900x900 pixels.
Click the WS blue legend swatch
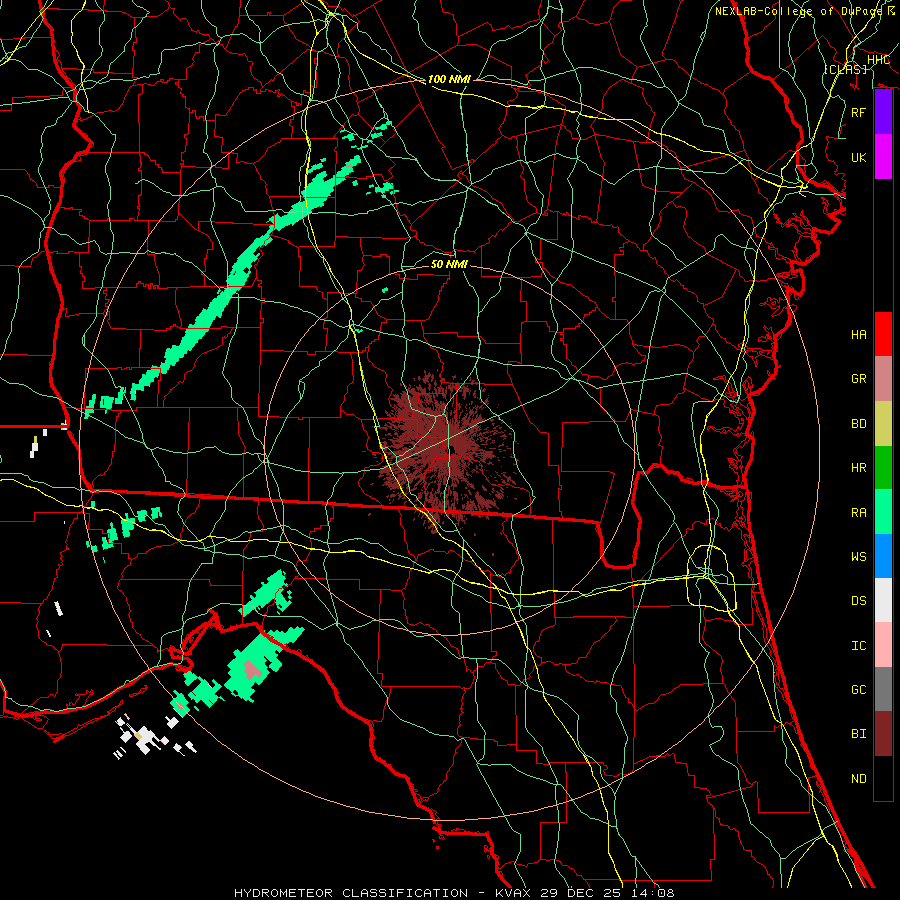coord(883,556)
